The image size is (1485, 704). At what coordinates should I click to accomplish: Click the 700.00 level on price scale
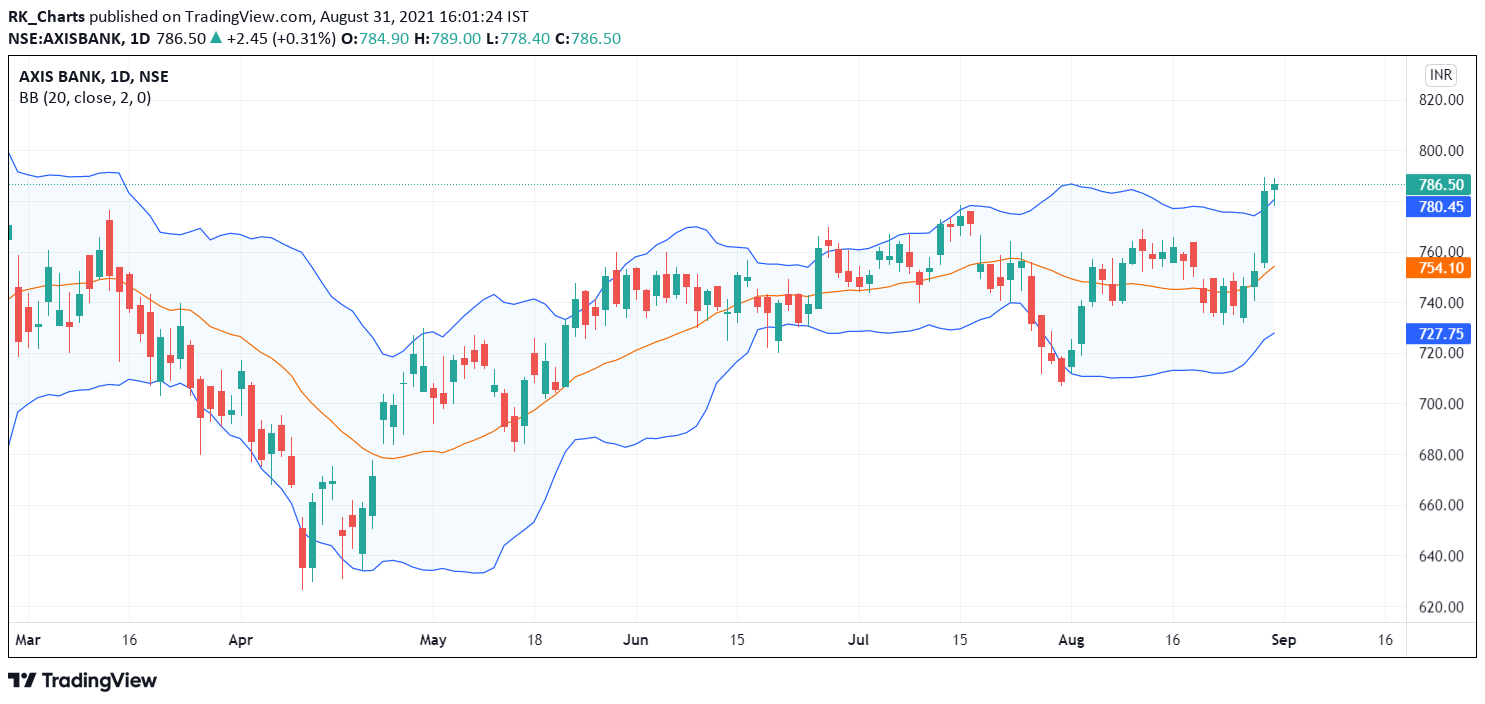click(x=1441, y=404)
